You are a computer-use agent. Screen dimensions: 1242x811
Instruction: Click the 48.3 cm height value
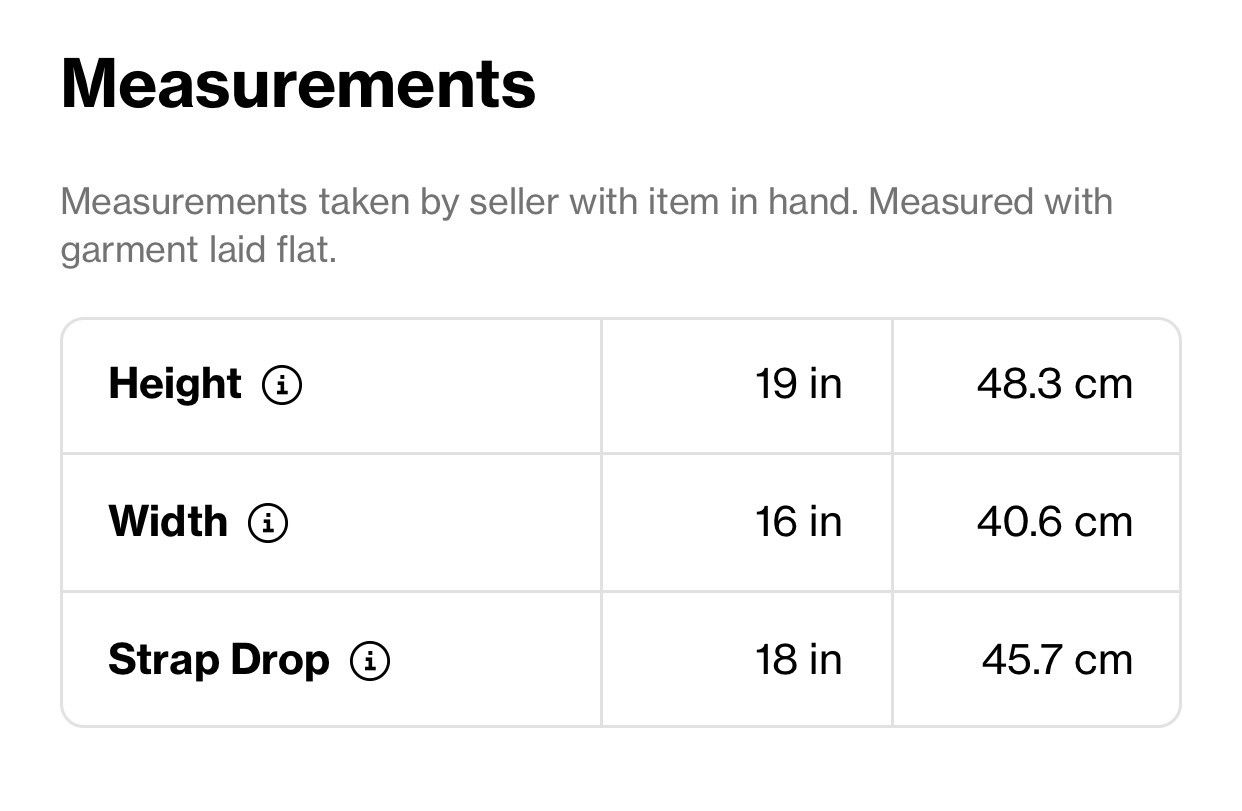point(1055,384)
